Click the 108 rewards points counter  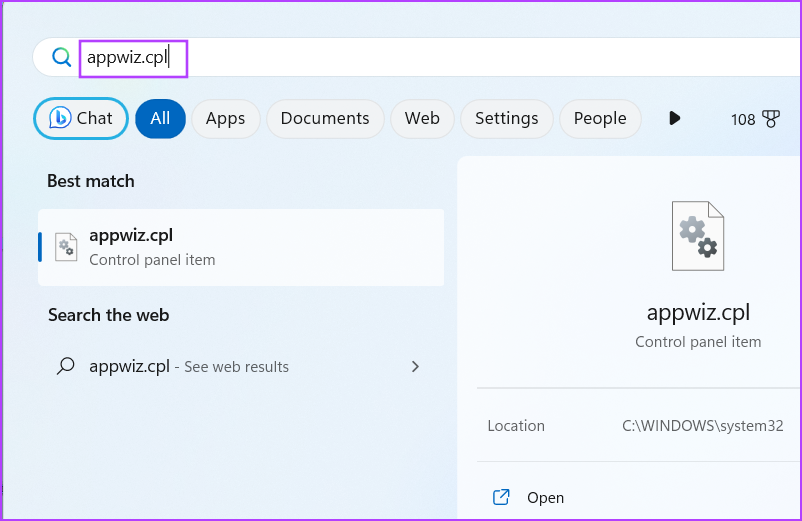click(x=743, y=120)
